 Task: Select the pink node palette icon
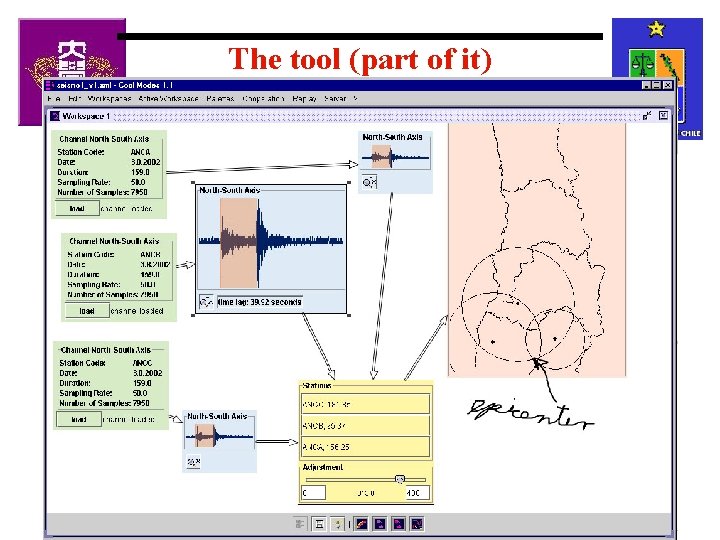coord(399,523)
